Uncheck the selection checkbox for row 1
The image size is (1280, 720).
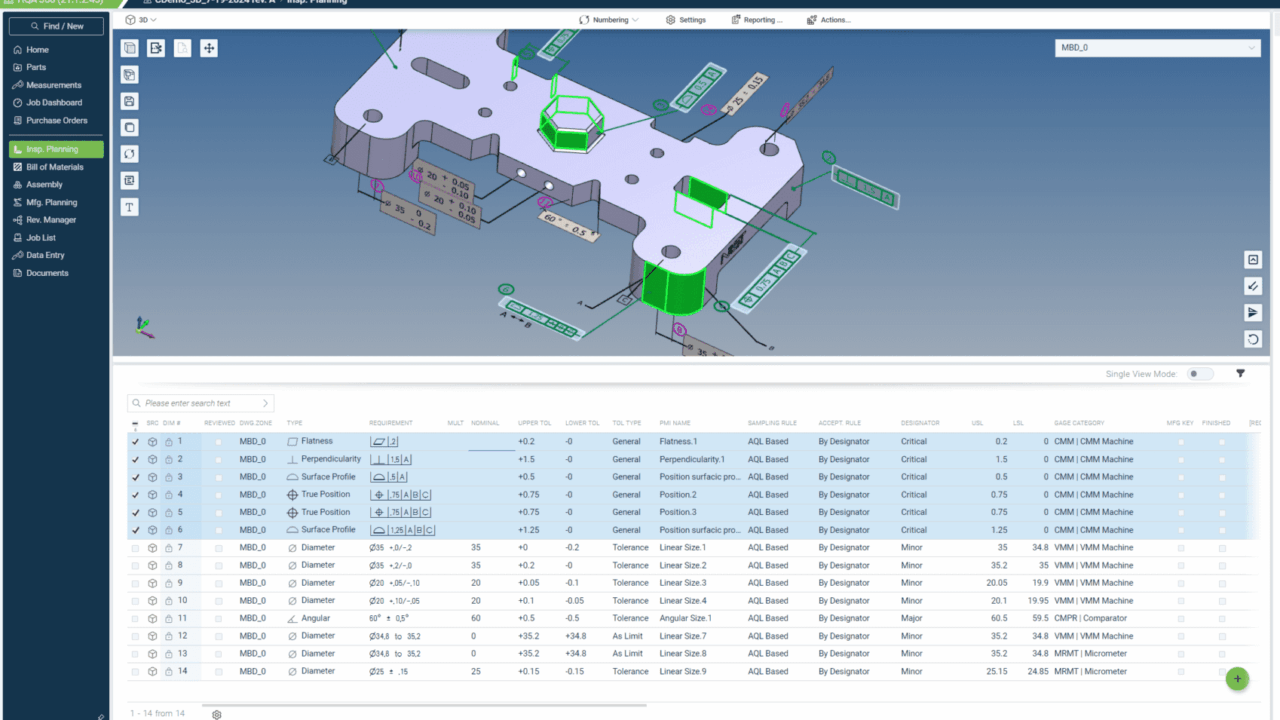(x=135, y=441)
